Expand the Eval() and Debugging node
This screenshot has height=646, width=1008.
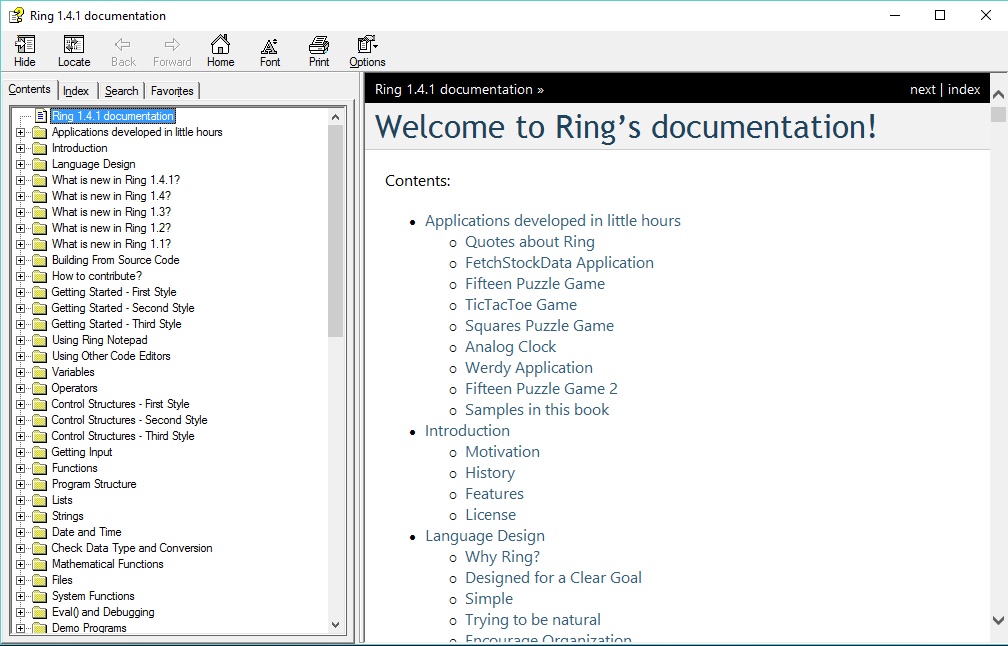pos(21,613)
